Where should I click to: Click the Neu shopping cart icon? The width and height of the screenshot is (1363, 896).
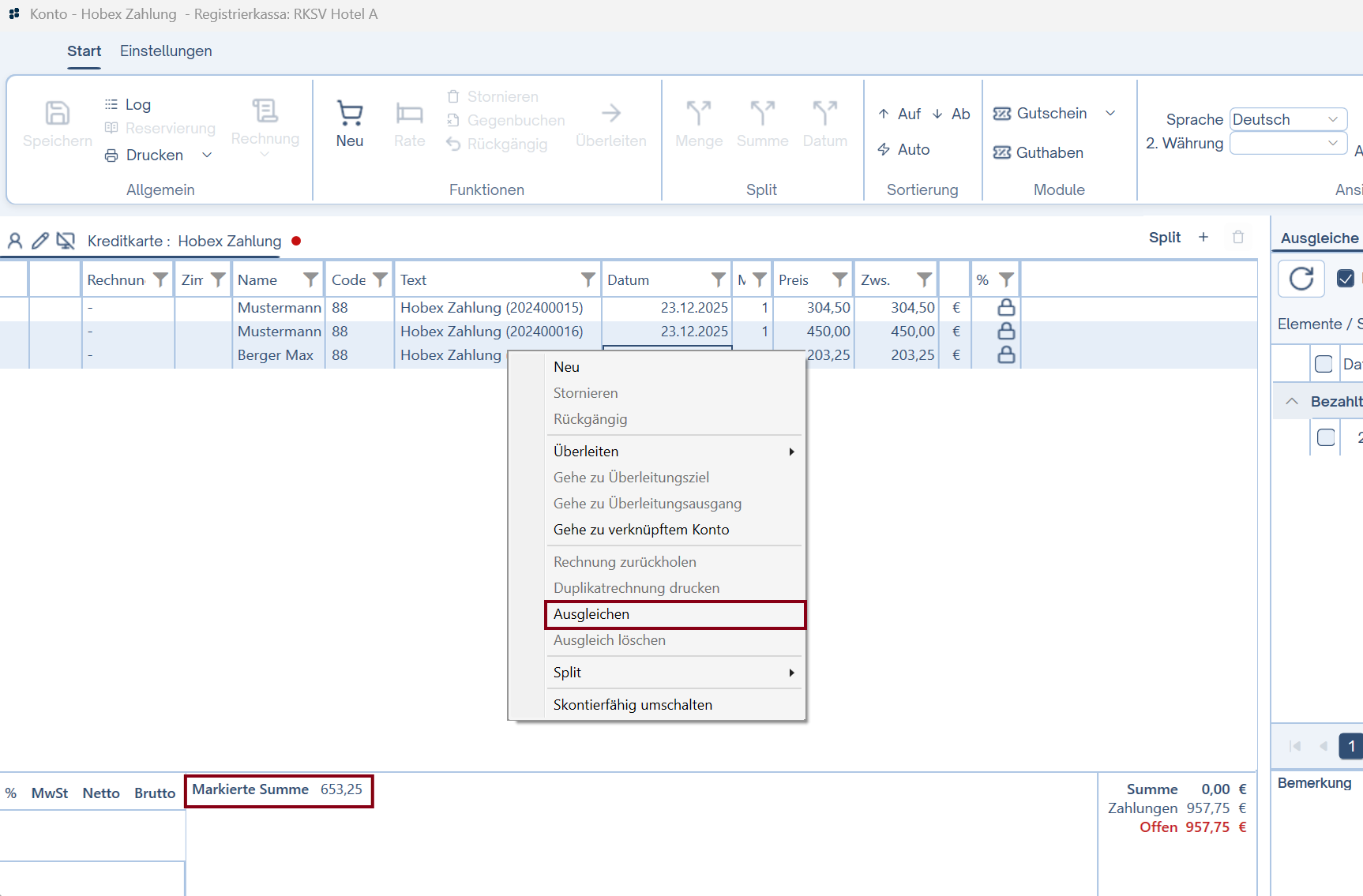tap(350, 114)
